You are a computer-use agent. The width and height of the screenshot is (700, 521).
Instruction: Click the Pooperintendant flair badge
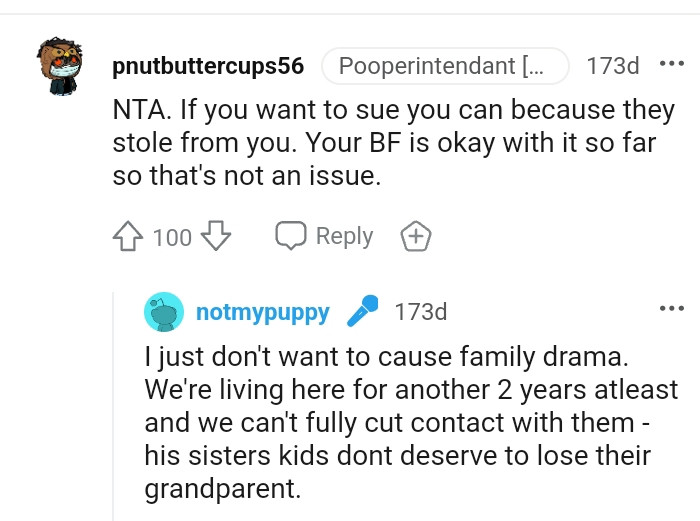(x=444, y=67)
